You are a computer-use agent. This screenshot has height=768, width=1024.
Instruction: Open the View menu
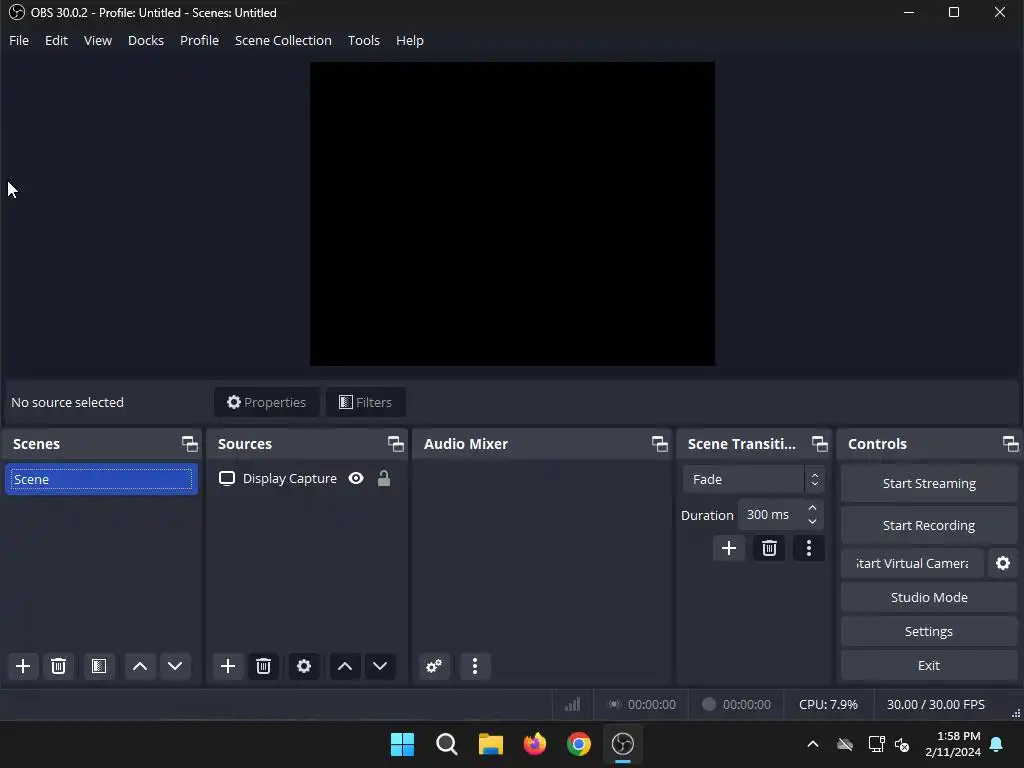98,40
